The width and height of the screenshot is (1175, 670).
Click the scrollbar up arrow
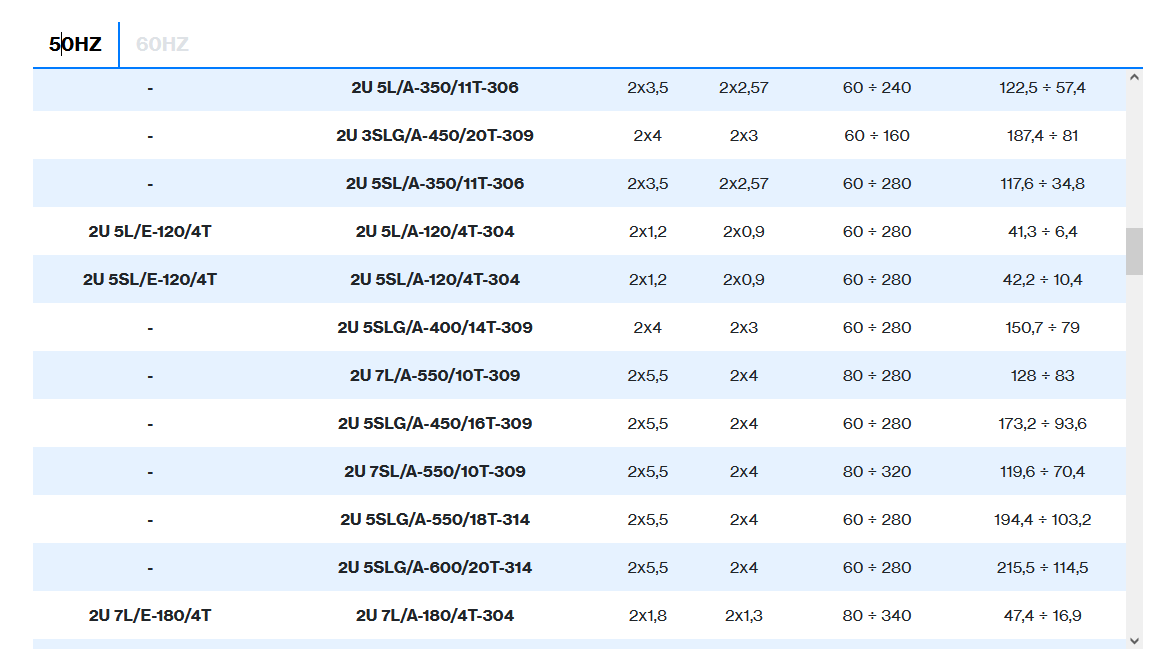click(x=1134, y=77)
